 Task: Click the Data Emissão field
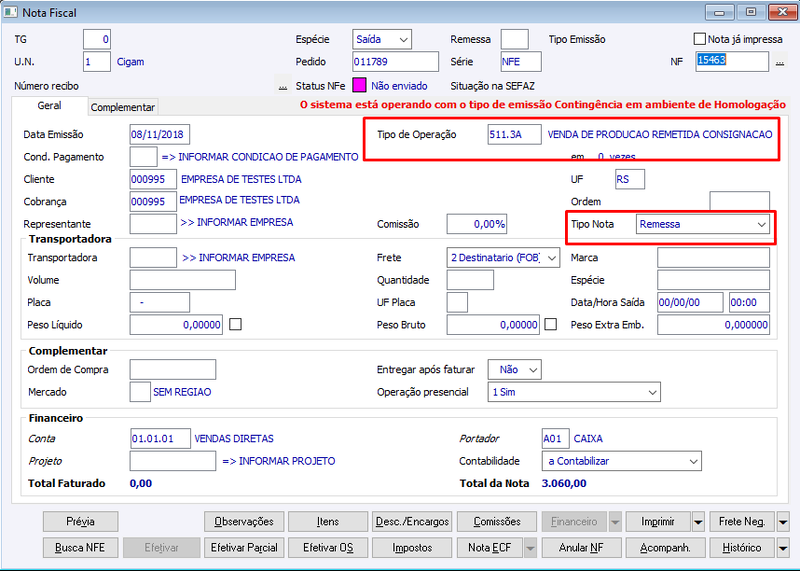pyautogui.click(x=160, y=135)
